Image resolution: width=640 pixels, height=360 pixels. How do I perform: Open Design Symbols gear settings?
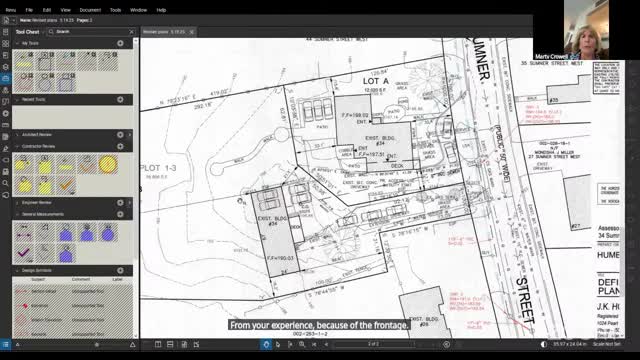(x=120, y=271)
